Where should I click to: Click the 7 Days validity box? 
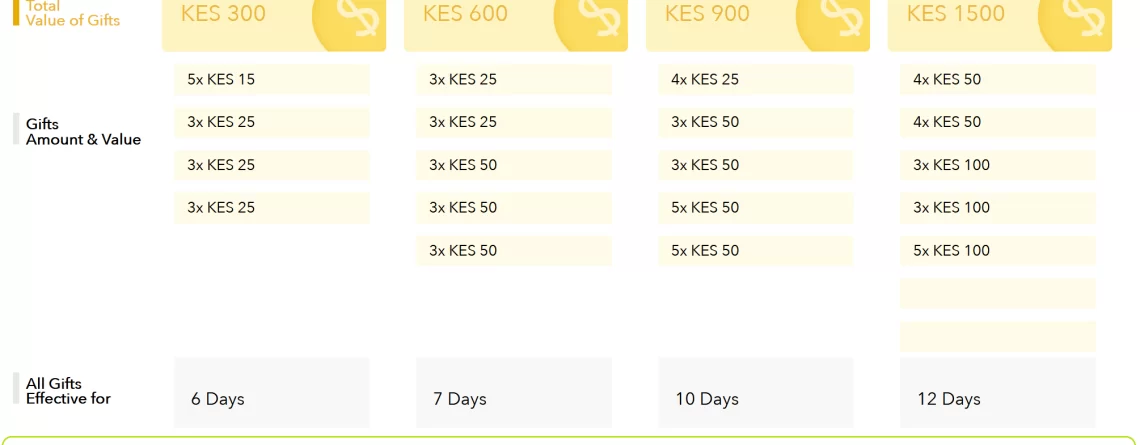coord(514,392)
